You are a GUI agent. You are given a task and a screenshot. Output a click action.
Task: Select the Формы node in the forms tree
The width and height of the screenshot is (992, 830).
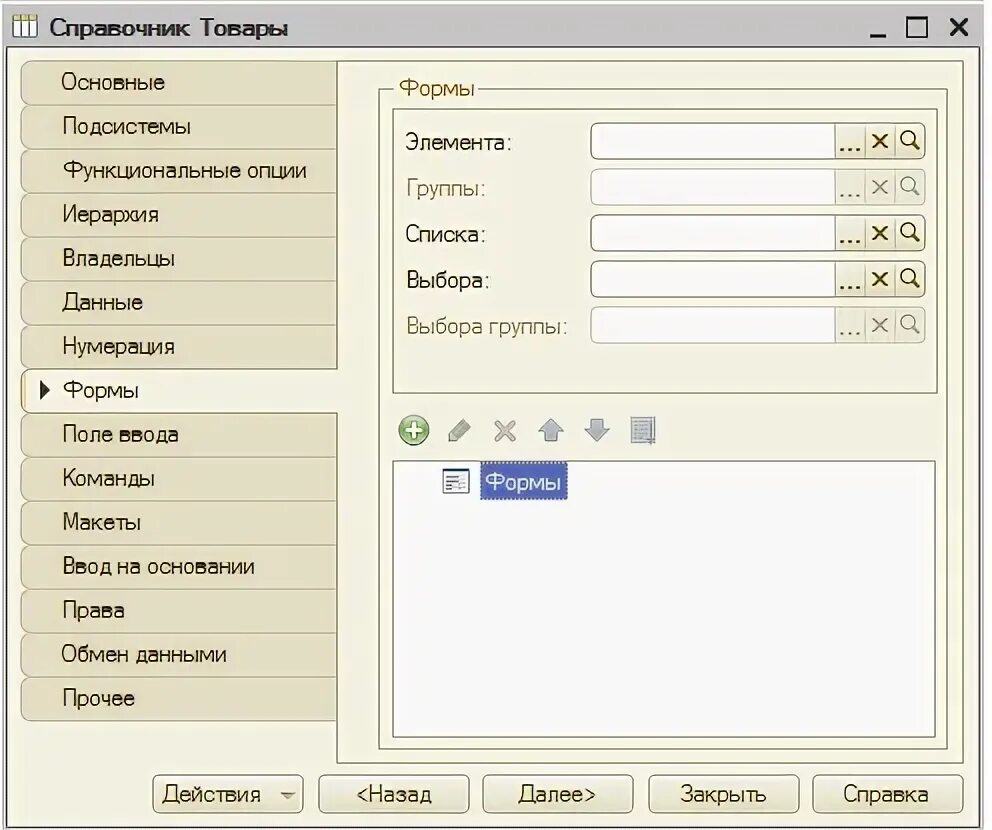523,482
